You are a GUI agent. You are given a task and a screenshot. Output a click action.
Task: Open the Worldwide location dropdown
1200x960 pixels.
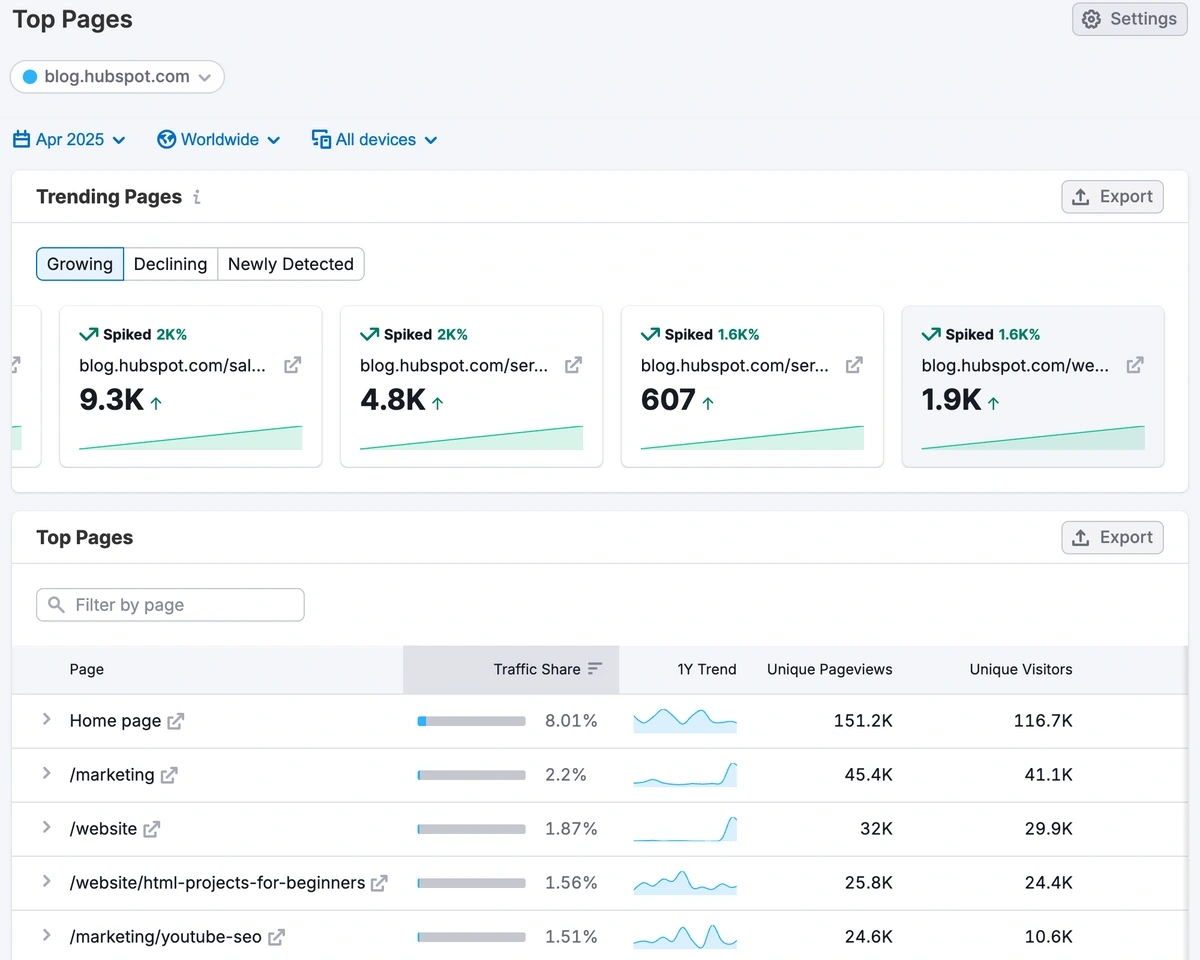pos(218,140)
